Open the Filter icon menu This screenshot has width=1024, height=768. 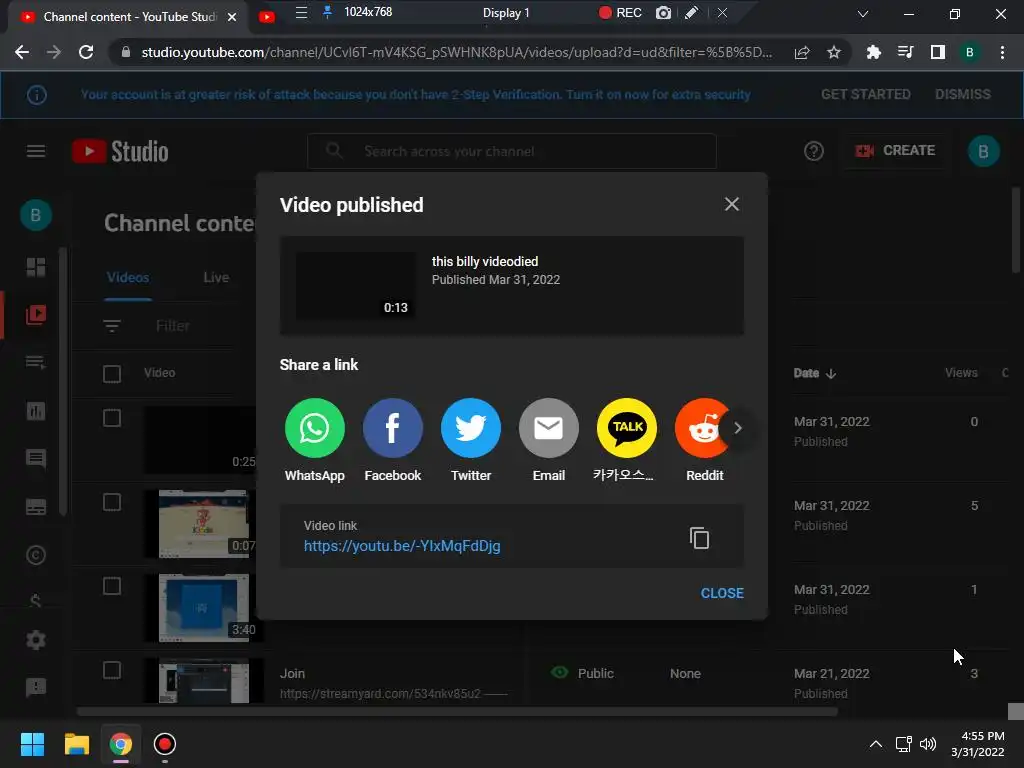pos(112,325)
